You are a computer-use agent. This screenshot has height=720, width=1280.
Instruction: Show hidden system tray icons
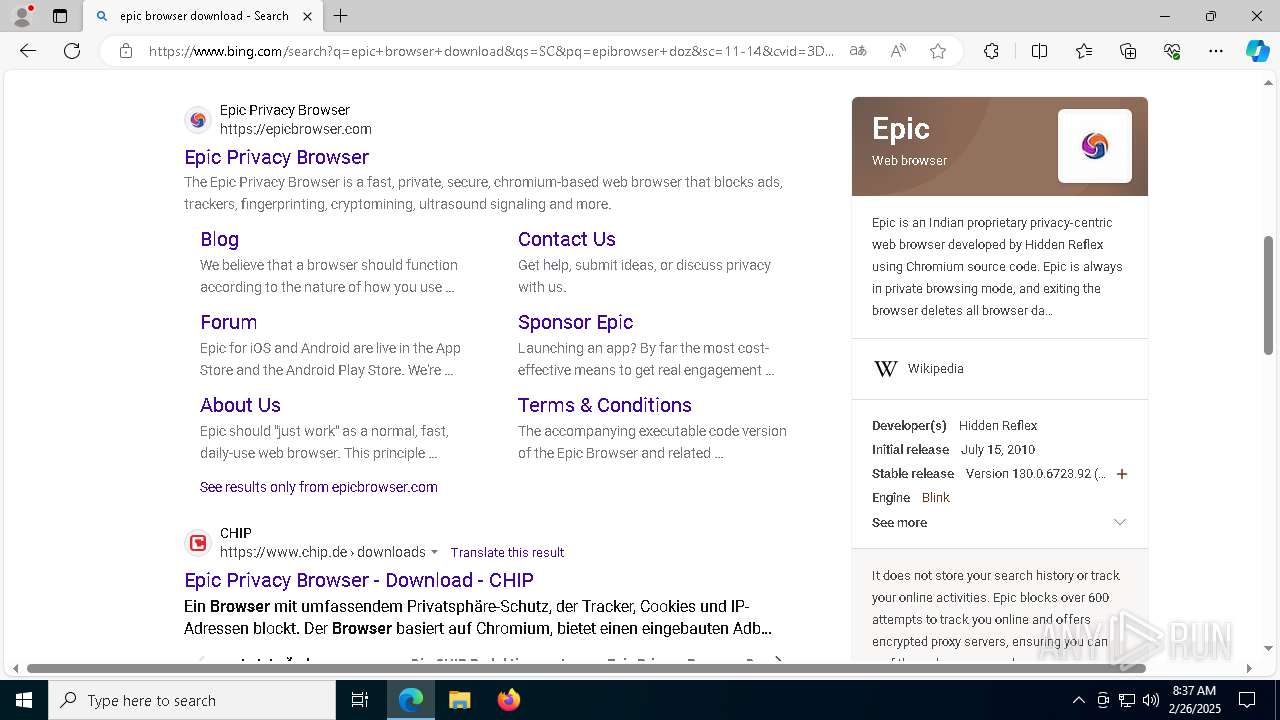1078,700
